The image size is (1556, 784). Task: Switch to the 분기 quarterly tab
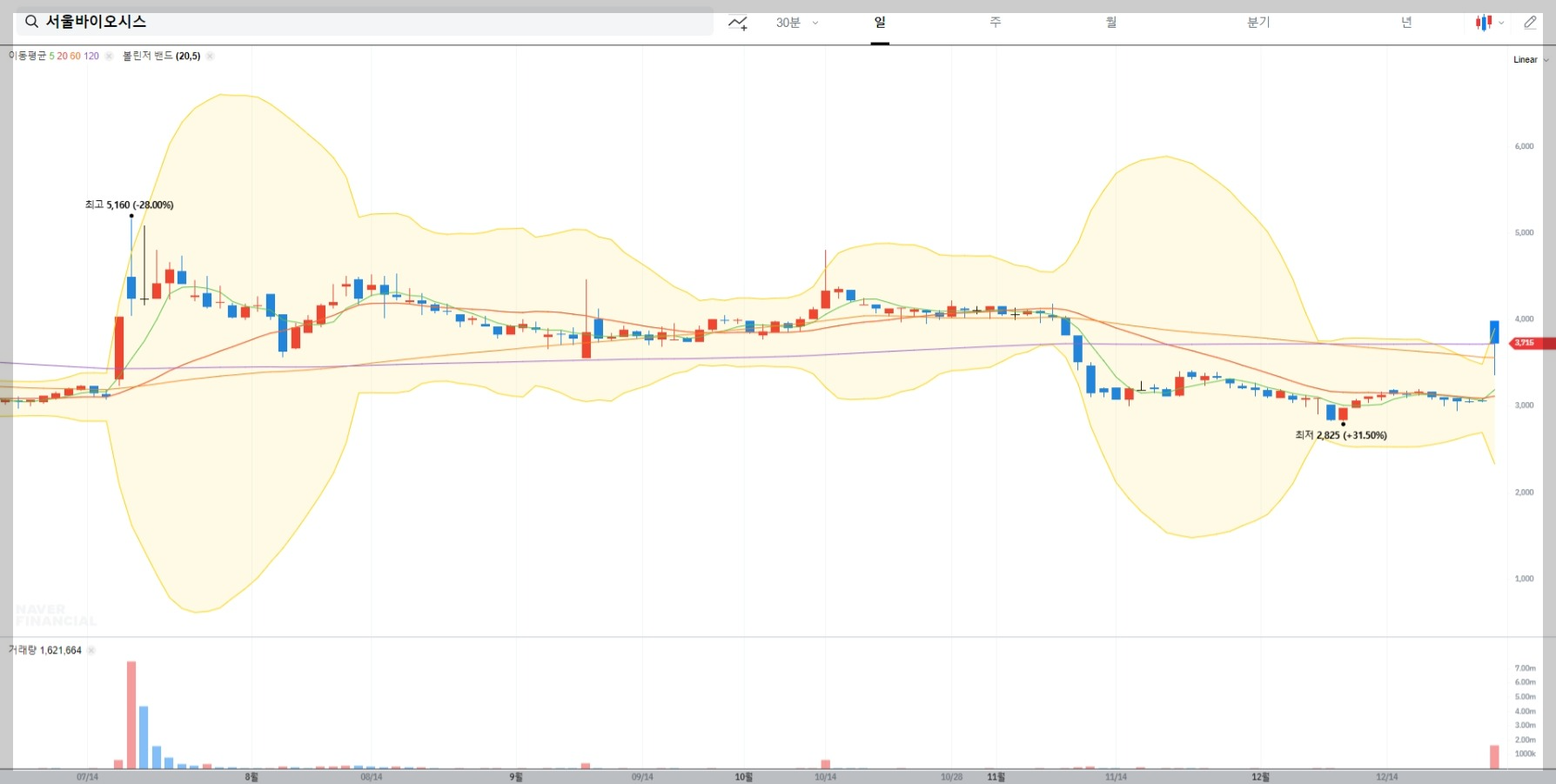click(1258, 23)
